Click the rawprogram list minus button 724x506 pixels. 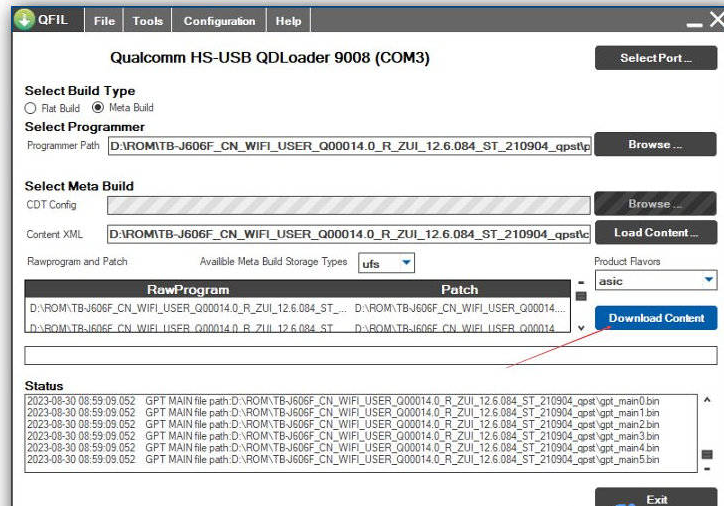click(x=581, y=282)
